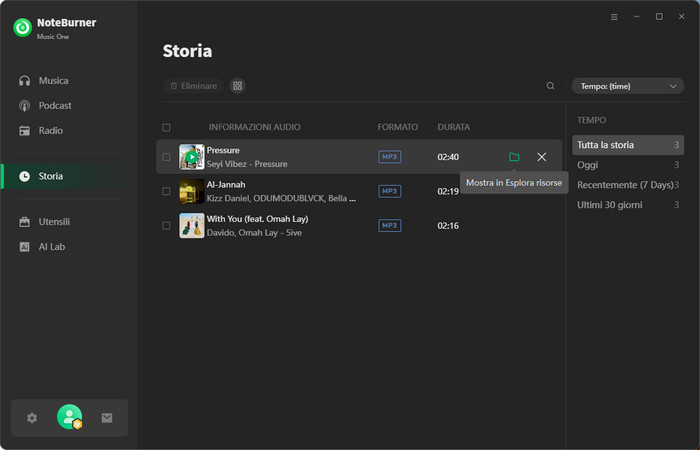Click the NoteBurner logo icon
The image size is (700, 450).
point(23,28)
